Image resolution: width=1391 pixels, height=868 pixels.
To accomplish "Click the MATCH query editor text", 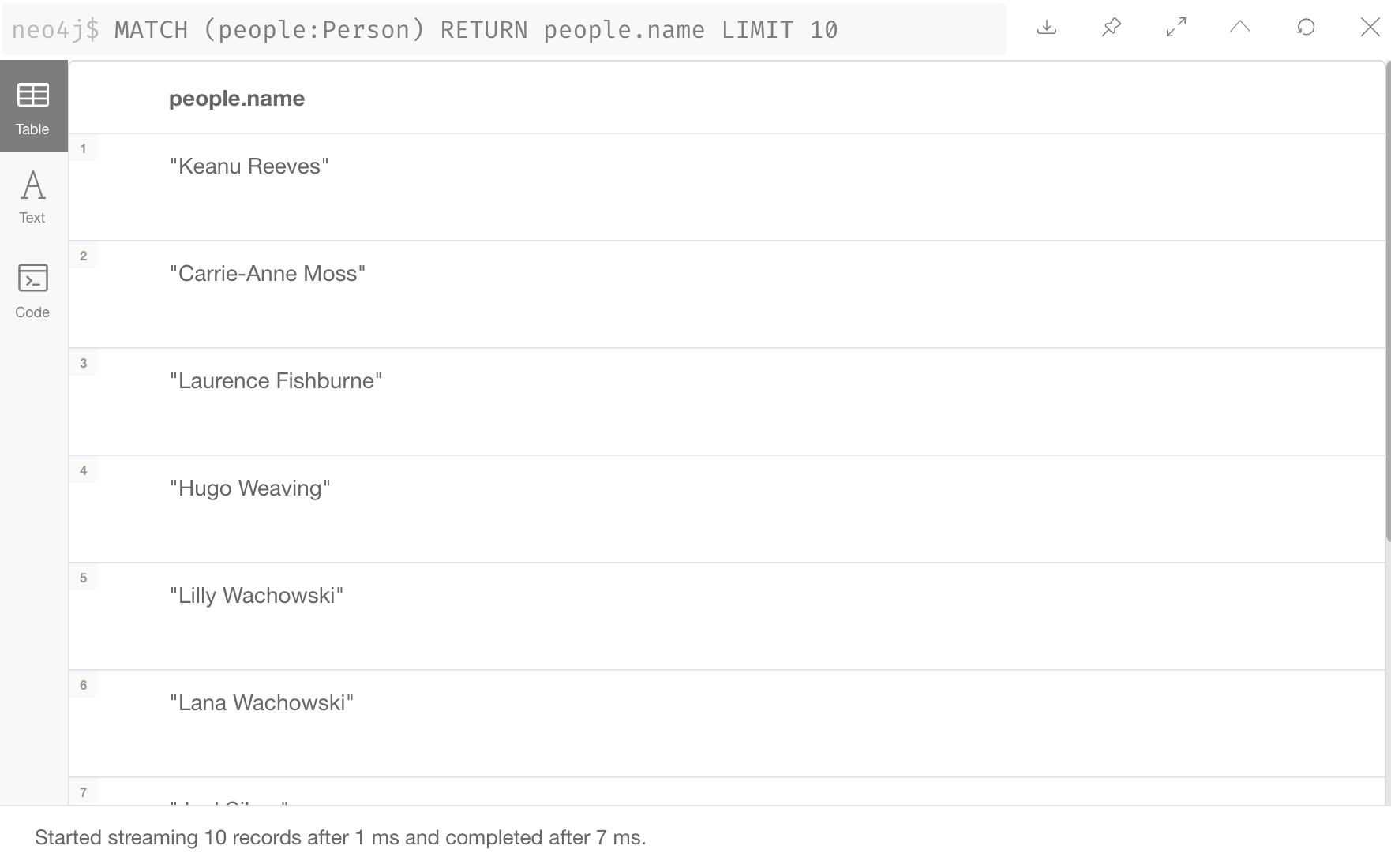I will [475, 30].
